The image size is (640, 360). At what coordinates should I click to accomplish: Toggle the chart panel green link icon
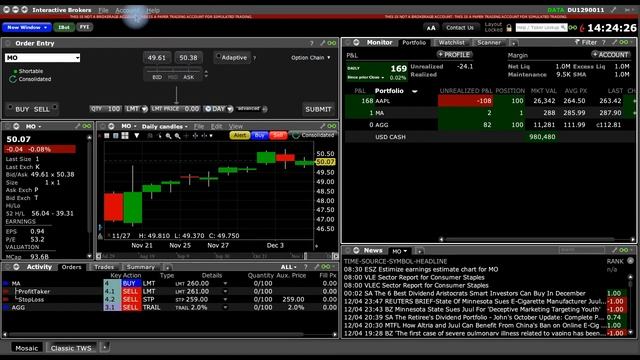pyautogui.click(x=331, y=126)
